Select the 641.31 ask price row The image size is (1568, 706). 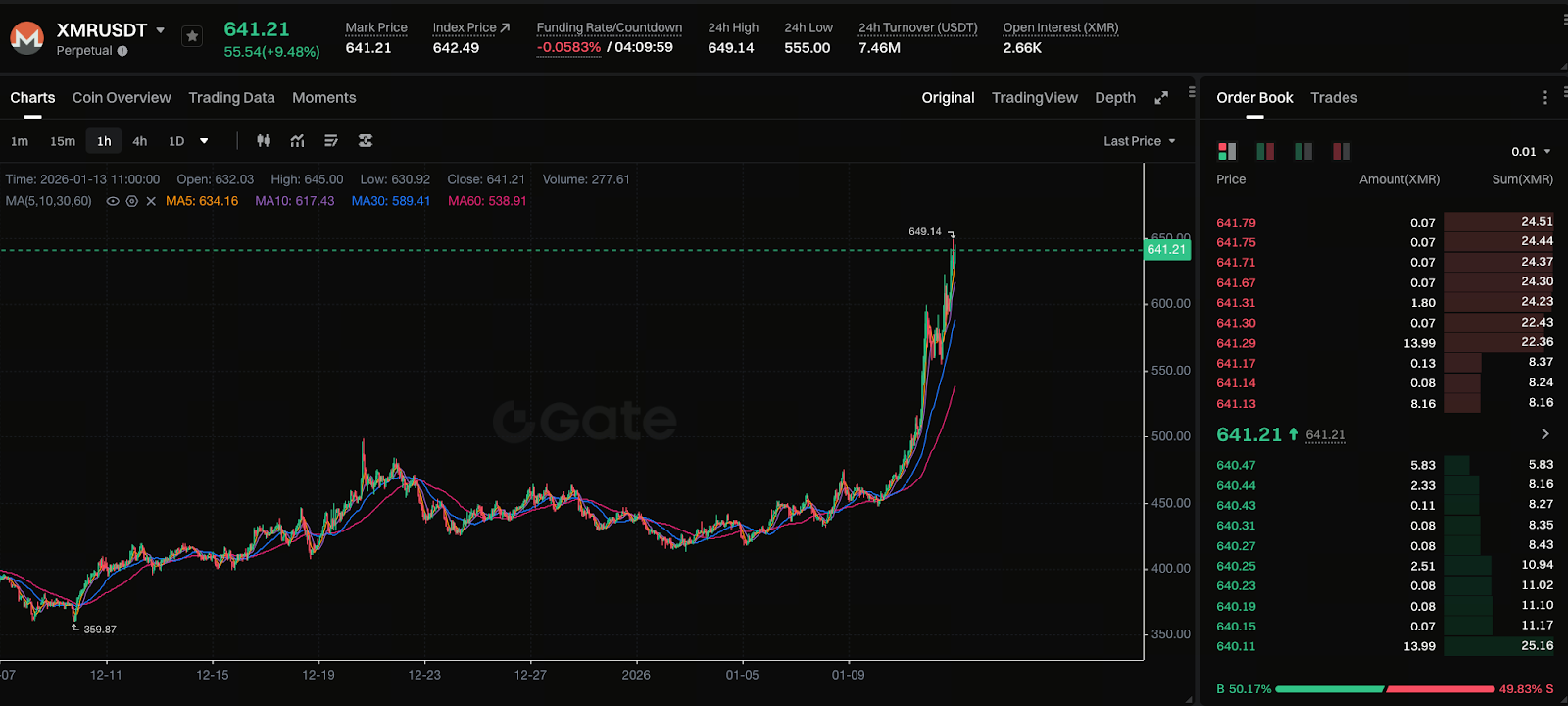tap(1384, 303)
